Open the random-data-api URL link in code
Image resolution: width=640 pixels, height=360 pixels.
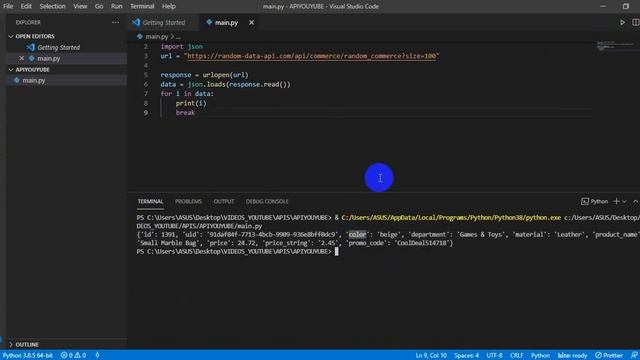[312, 56]
